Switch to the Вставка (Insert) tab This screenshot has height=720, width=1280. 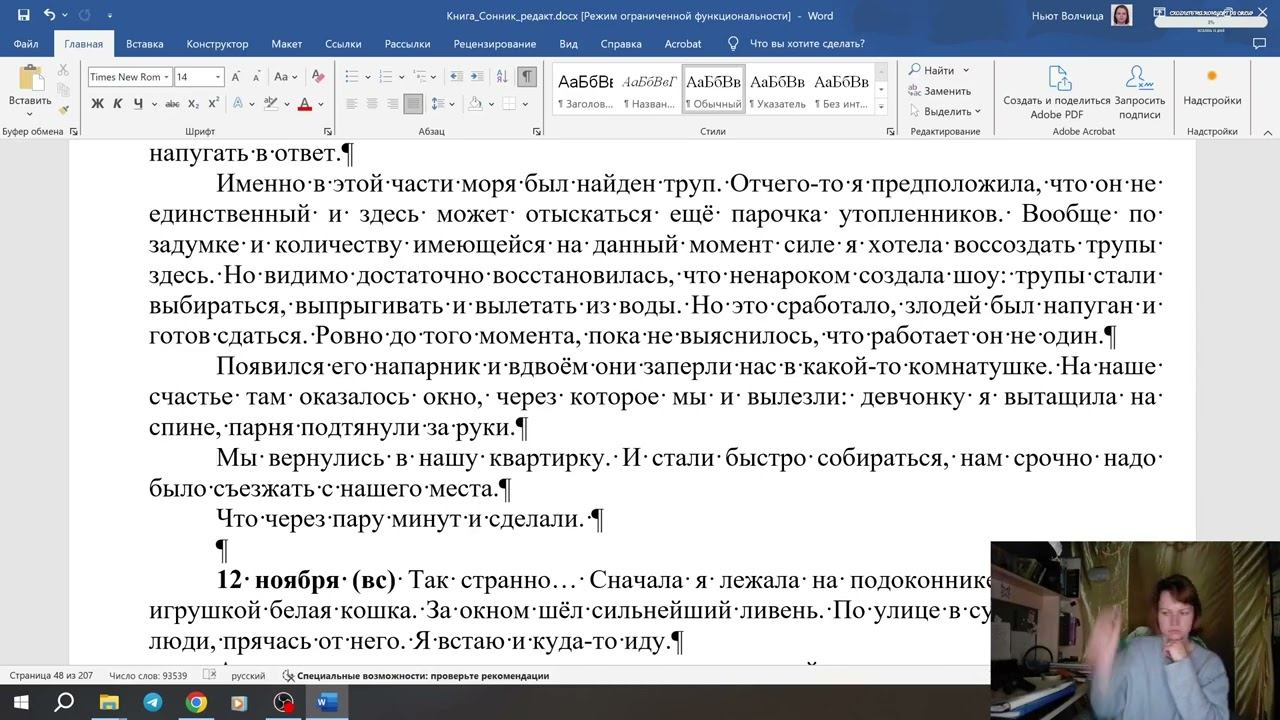145,44
